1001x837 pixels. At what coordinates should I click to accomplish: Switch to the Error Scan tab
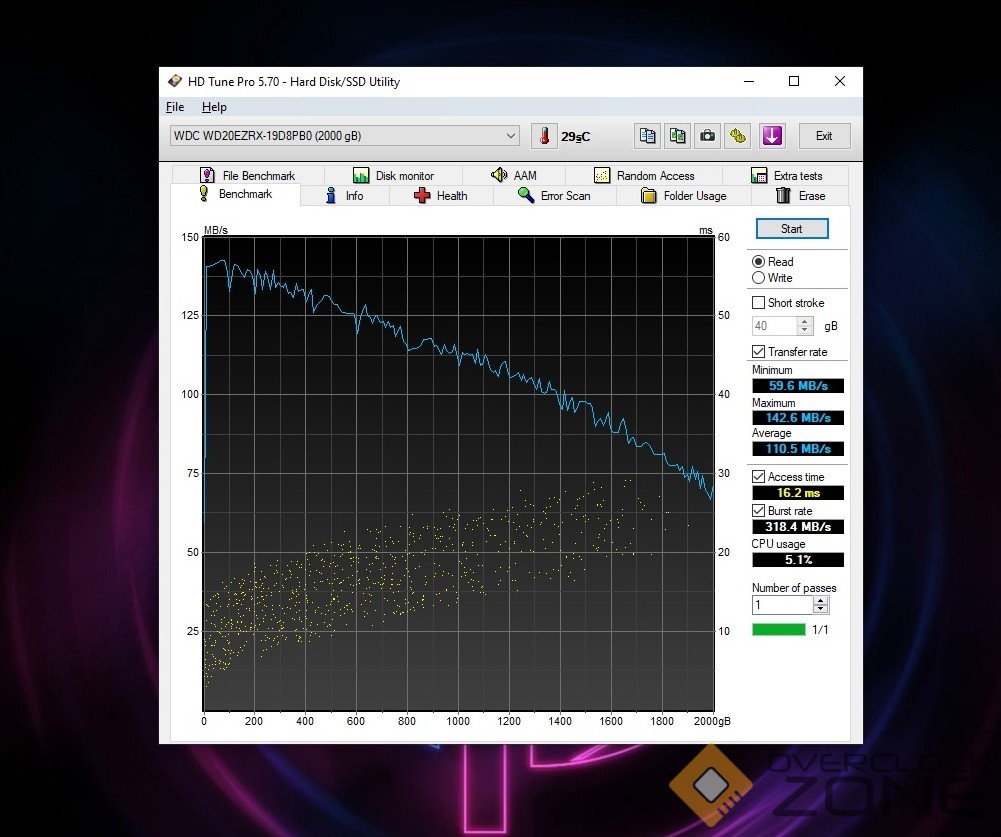(554, 196)
